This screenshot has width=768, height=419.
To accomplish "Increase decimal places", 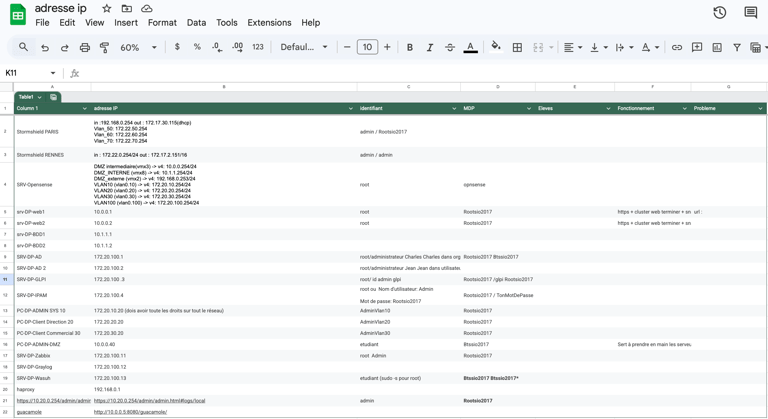I will tap(238, 47).
